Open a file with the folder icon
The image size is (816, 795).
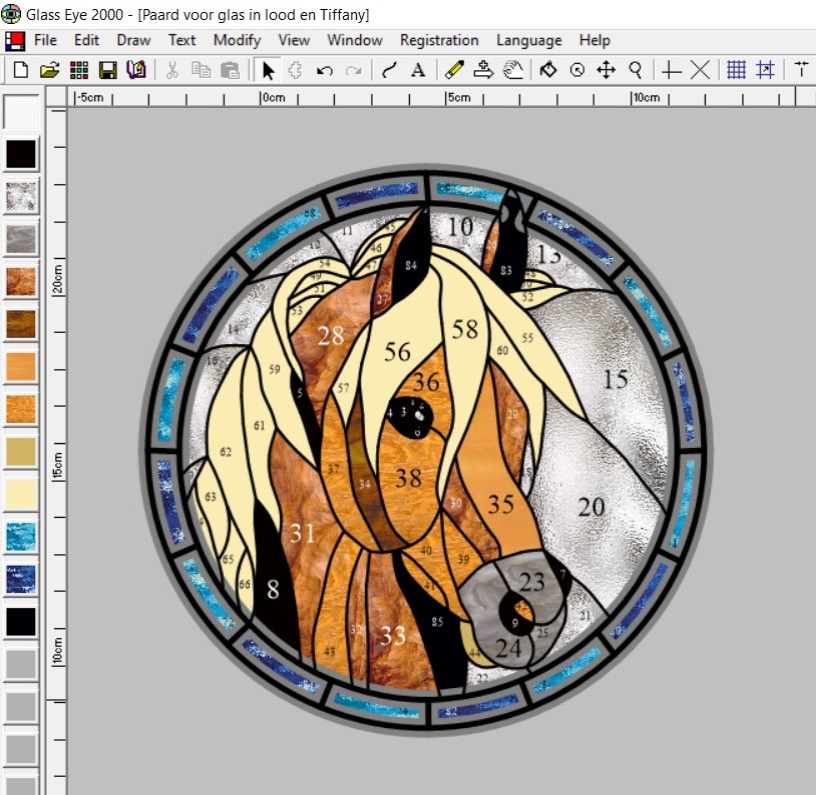pyautogui.click(x=49, y=70)
